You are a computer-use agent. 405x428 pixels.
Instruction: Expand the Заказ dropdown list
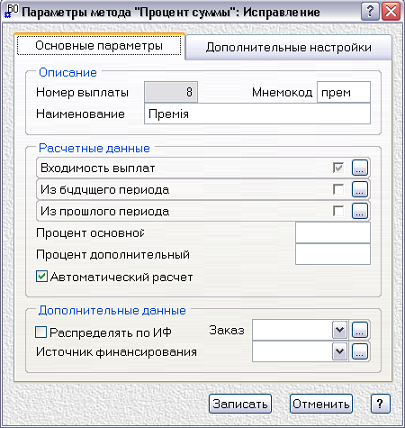340,330
